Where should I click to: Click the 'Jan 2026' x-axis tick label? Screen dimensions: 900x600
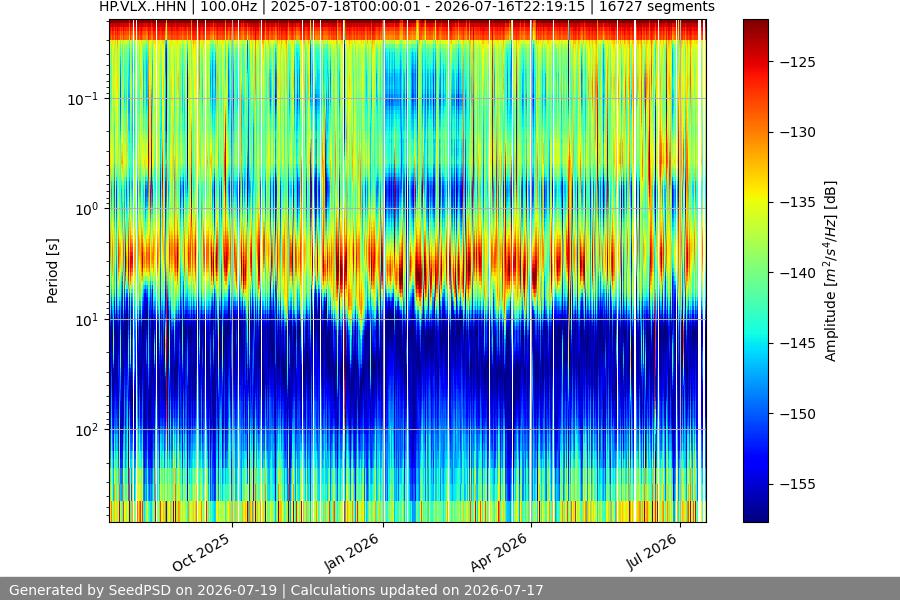(351, 552)
